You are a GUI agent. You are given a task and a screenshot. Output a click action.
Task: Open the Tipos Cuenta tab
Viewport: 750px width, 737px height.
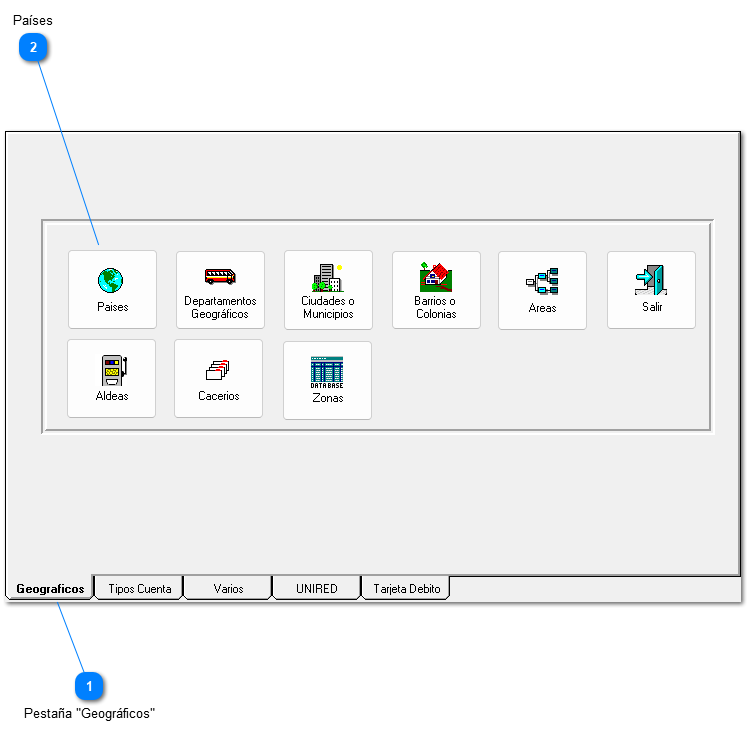(139, 589)
